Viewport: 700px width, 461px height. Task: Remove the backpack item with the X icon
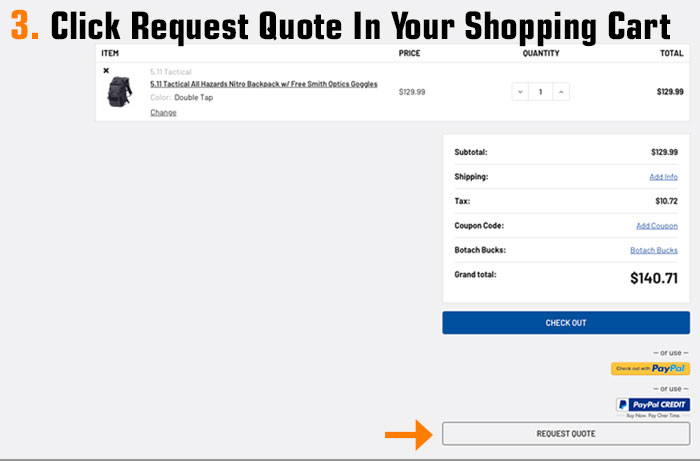click(x=106, y=71)
